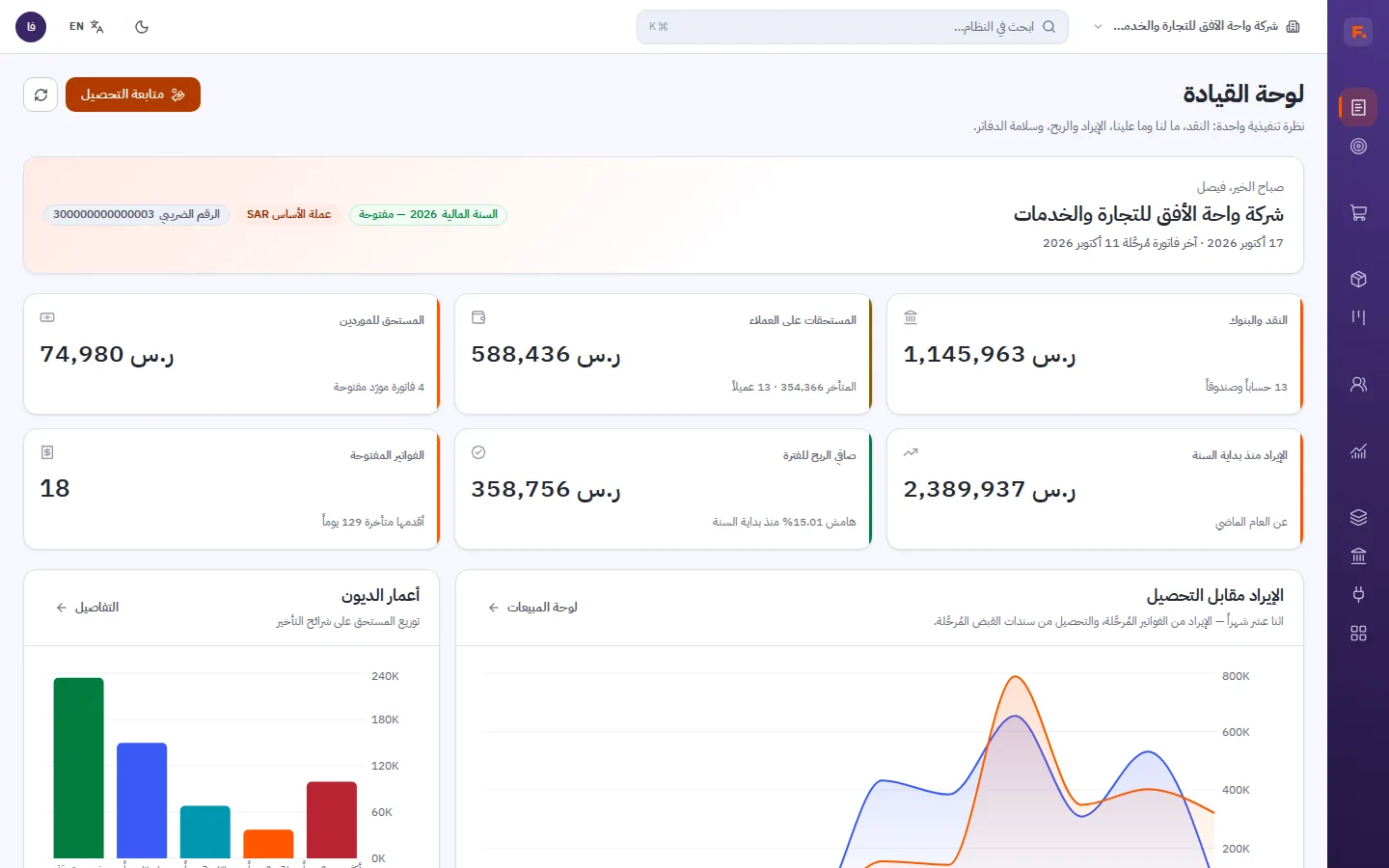
Task: Open the line chart reports icon in the sidebar
Action: 1358,450
